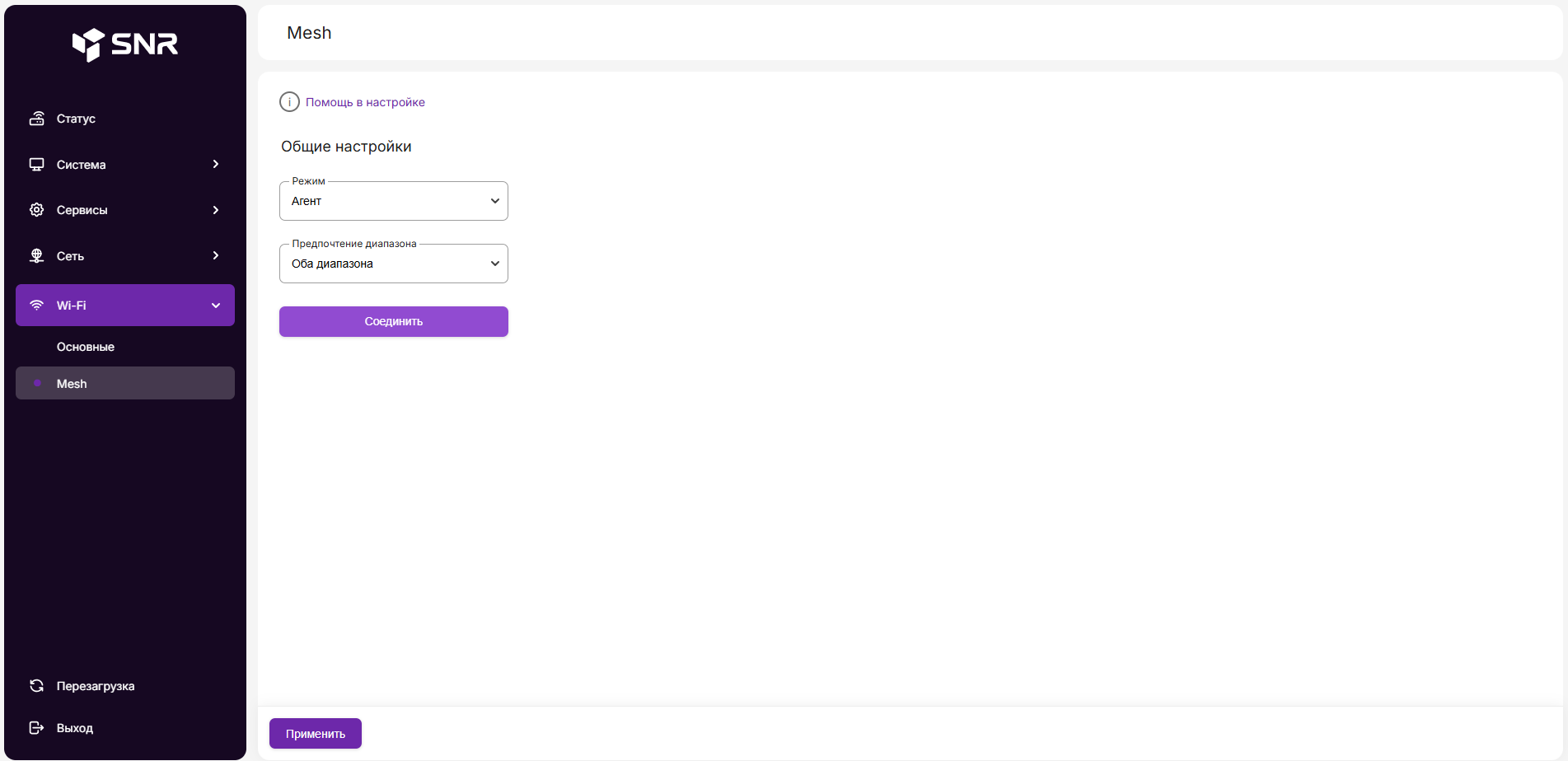Click the SNR logo
Screen dimensions: 1568x761
(x=125, y=44)
